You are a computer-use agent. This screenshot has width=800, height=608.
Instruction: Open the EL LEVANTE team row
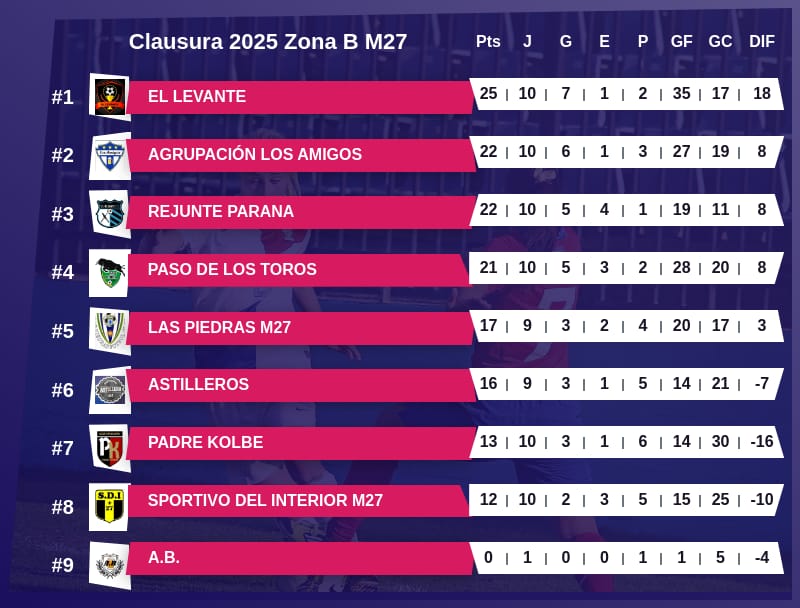pos(300,97)
